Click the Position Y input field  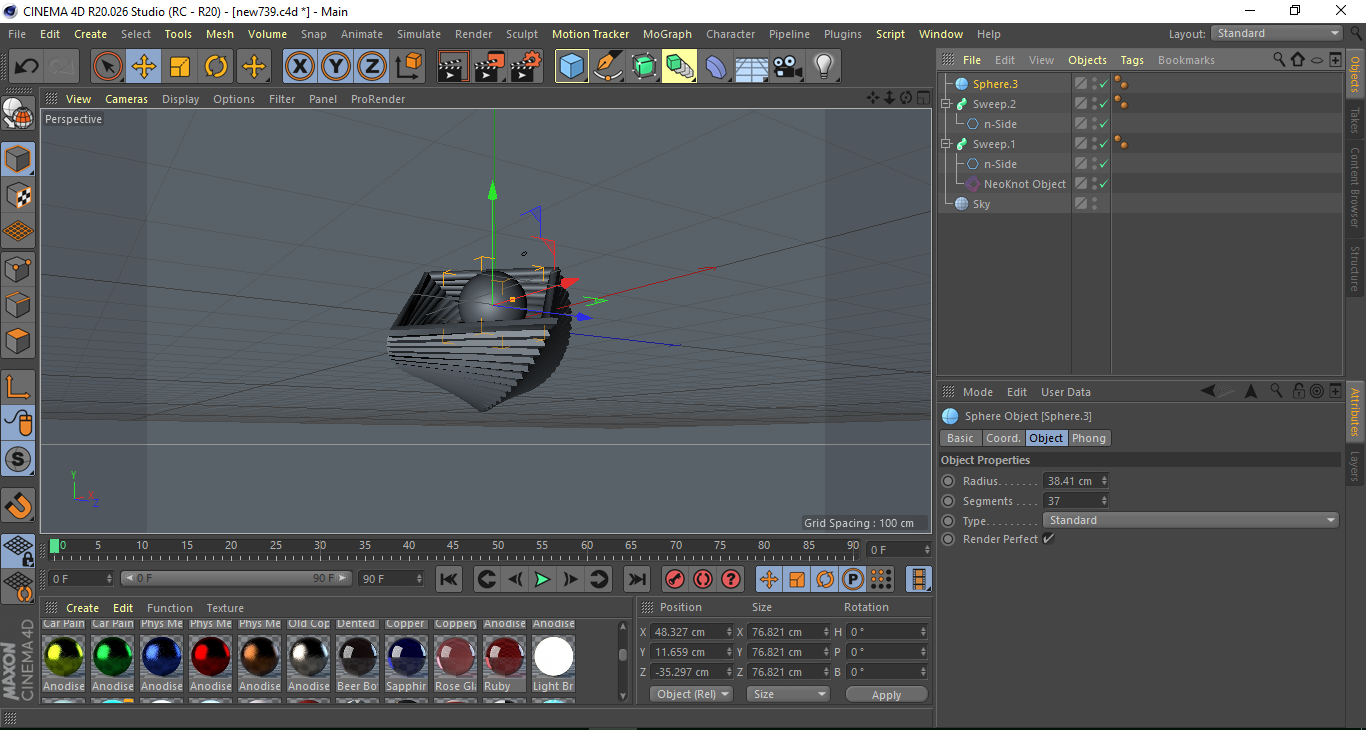[689, 652]
